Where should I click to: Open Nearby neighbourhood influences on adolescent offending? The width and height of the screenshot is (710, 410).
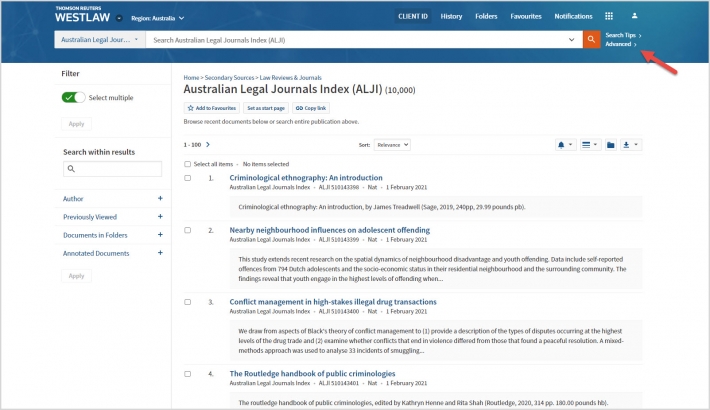click(330, 230)
